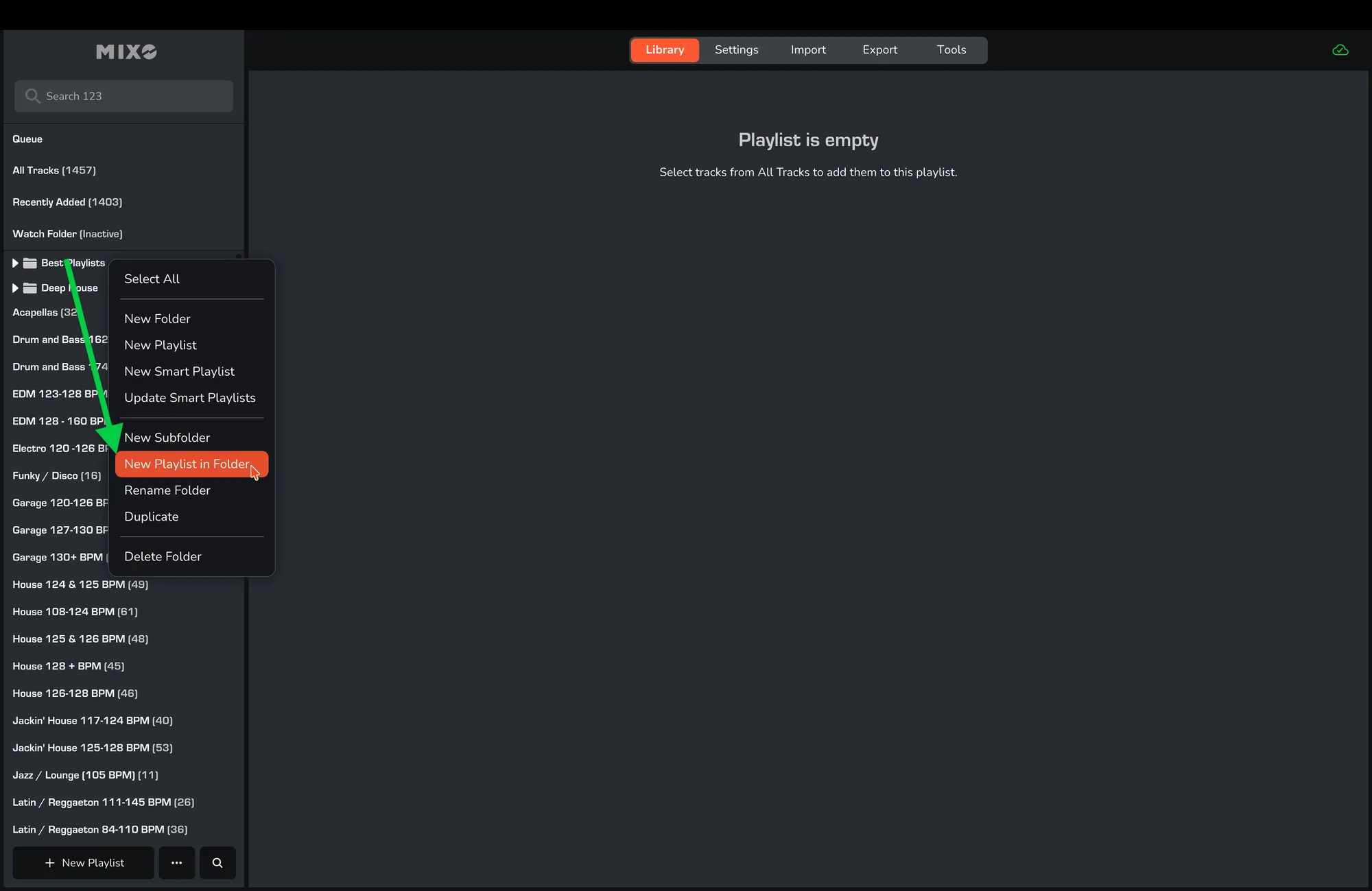Expand the Best Playlists folder triangle
1372x891 pixels.
15,263
